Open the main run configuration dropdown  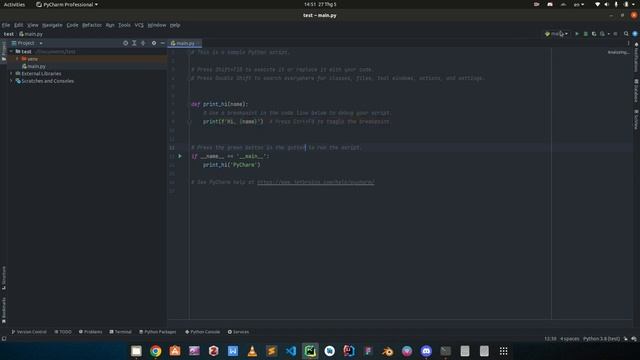point(556,34)
